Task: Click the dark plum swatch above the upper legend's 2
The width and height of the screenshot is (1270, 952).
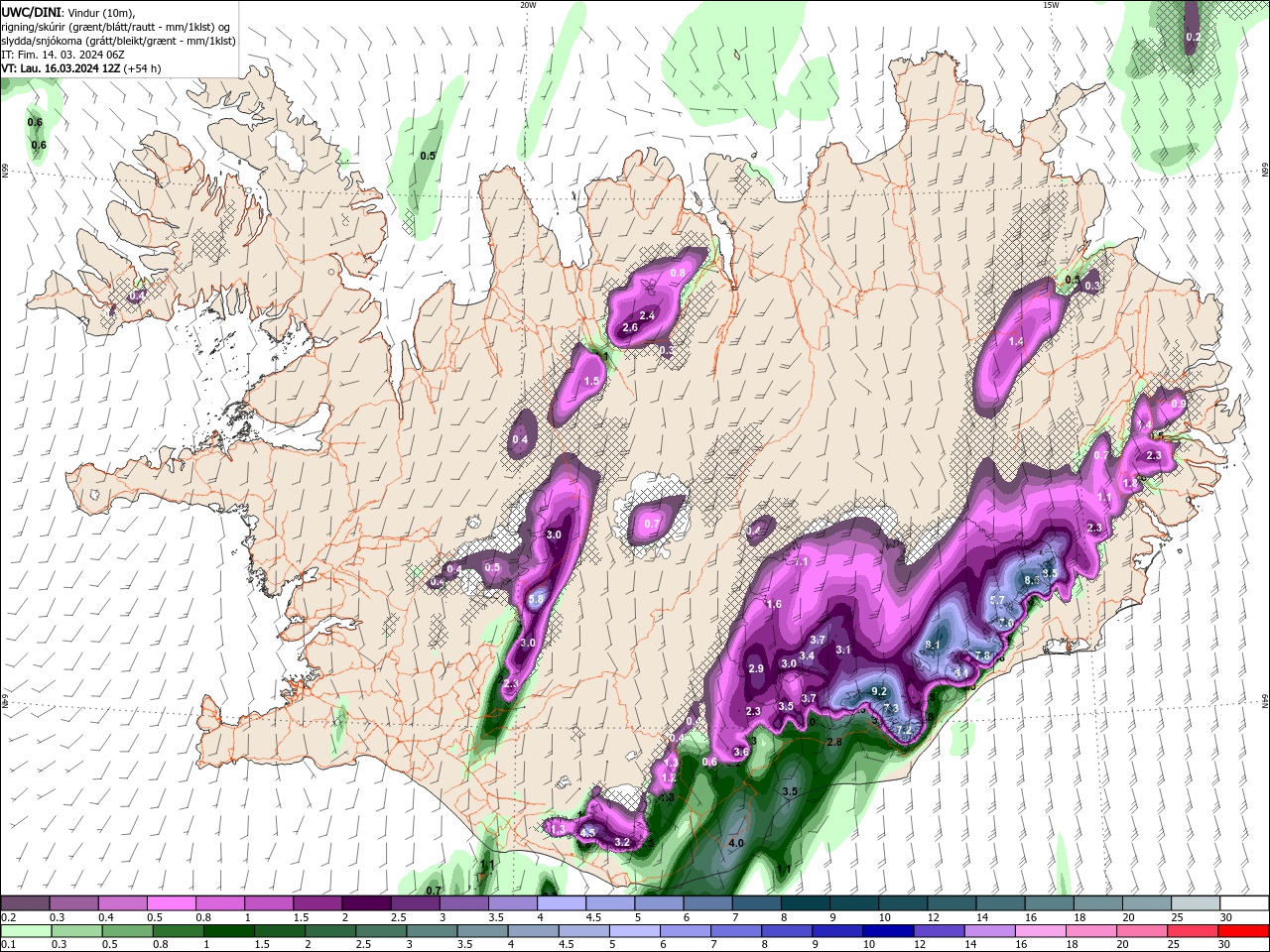Action: [x=366, y=903]
